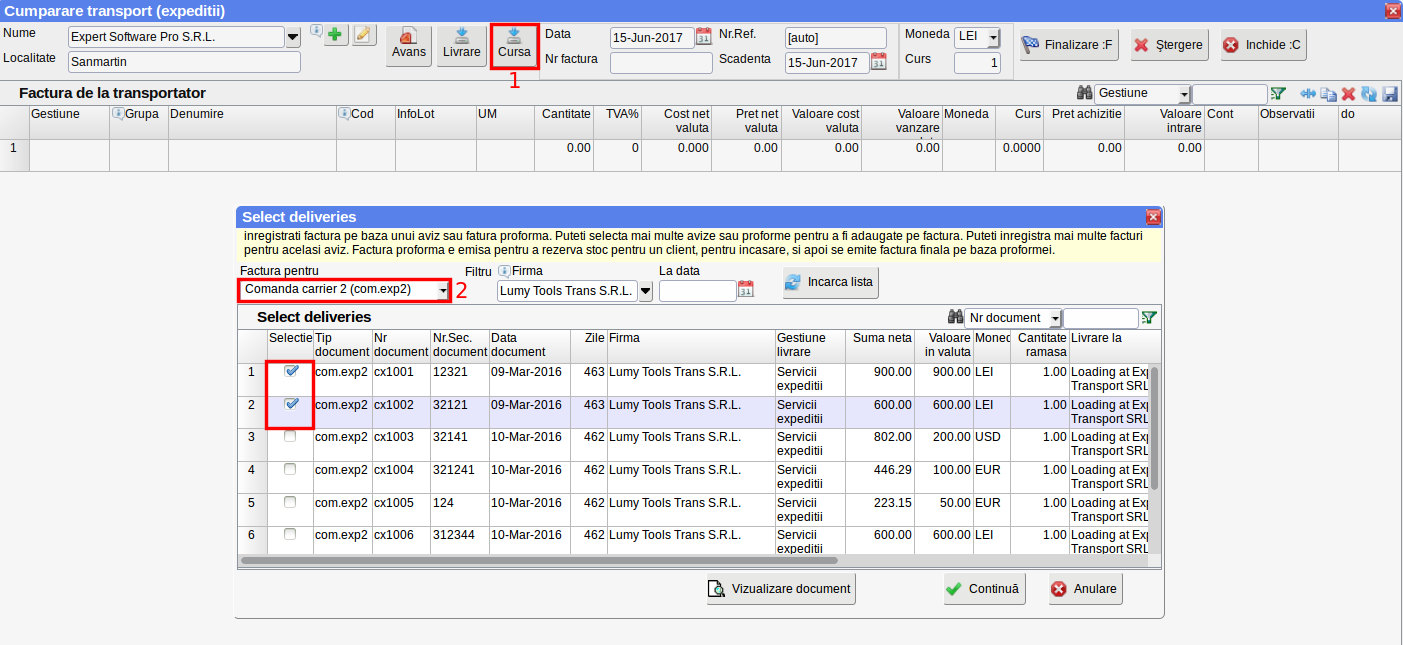Click the pencil edit icon beside Nume

362,34
